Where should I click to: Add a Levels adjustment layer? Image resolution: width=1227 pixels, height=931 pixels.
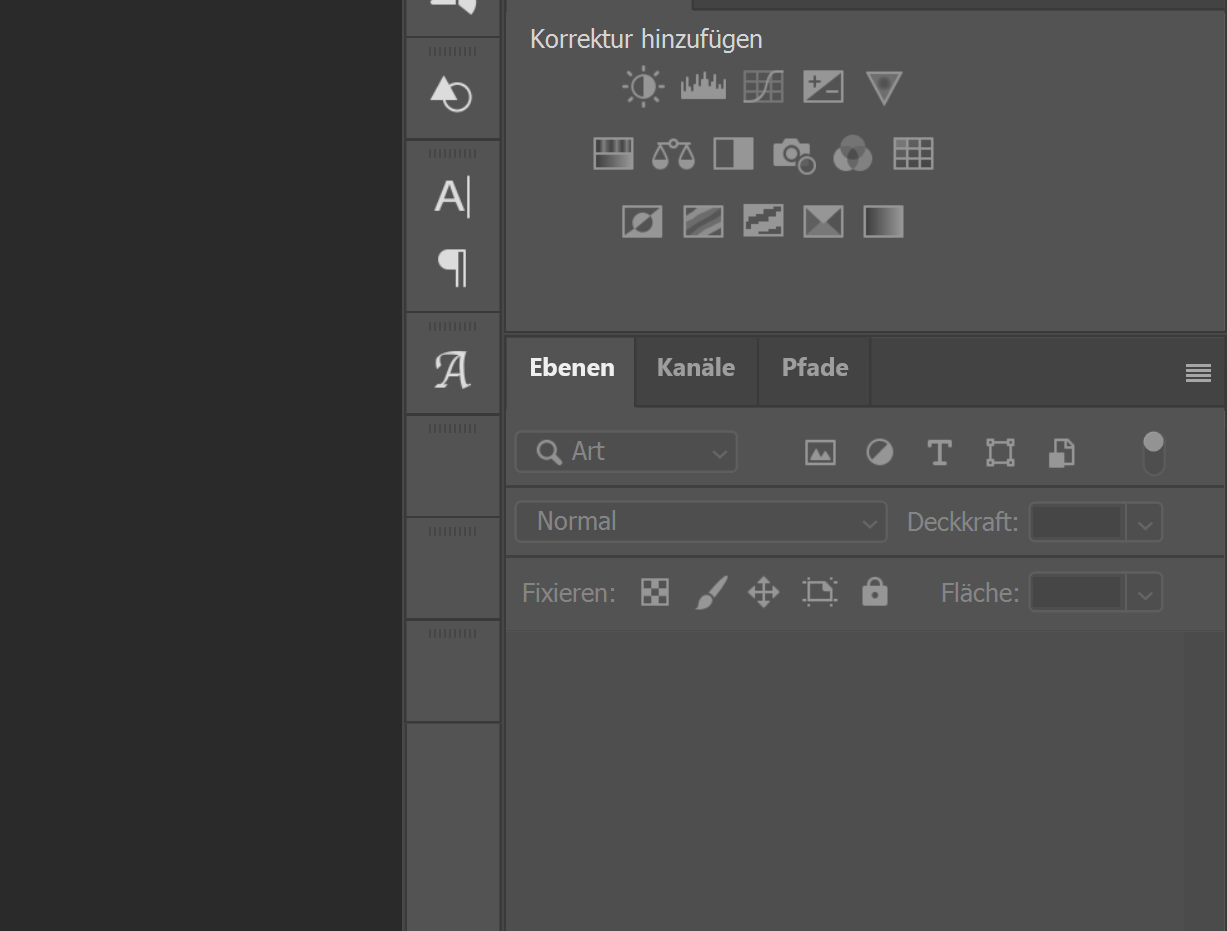[x=703, y=86]
